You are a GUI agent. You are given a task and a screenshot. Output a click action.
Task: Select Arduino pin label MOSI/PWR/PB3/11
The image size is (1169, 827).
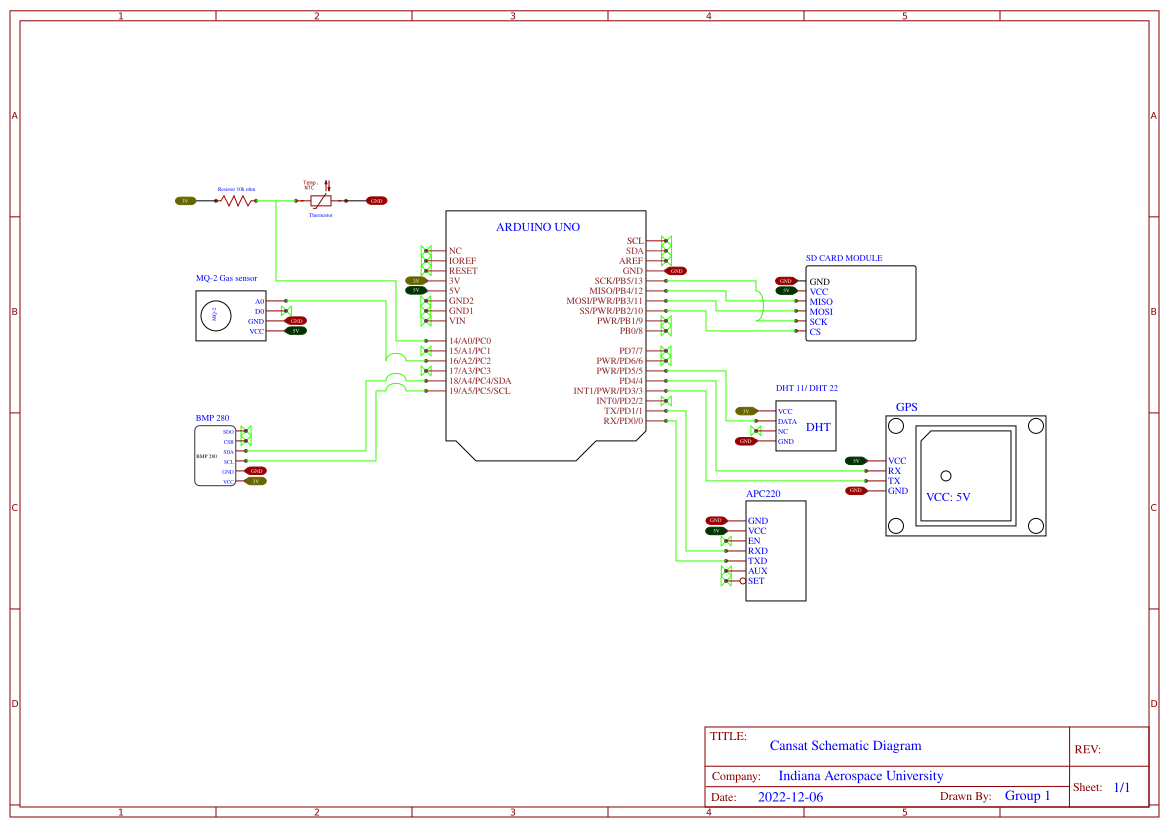tap(605, 301)
